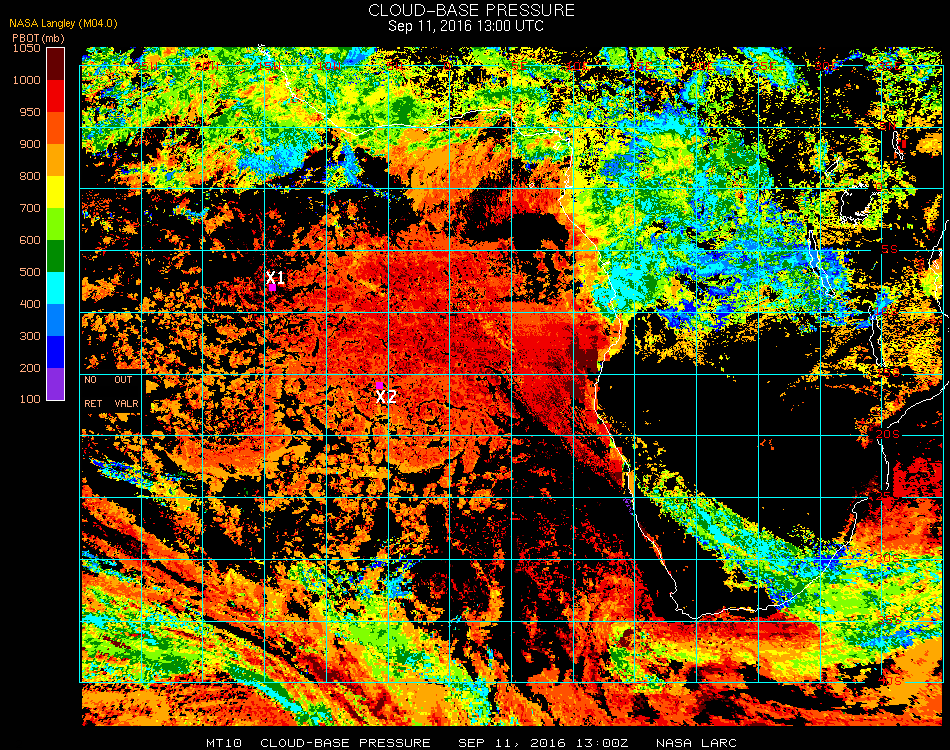
Task: Click the 'PBOT (mb)' legend heading
Action: [38, 38]
